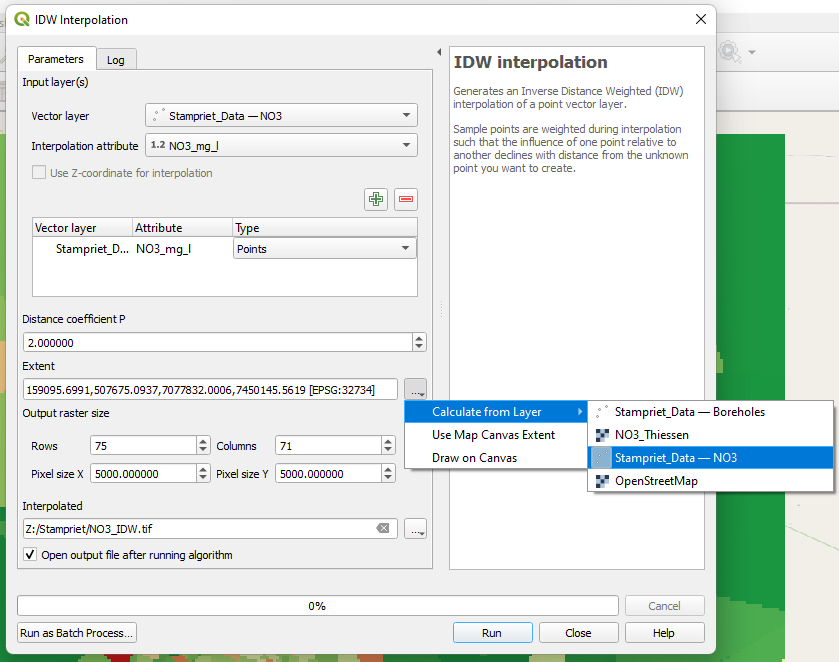Toggle Open output file after running algorithm
839x662 pixels.
(31, 555)
